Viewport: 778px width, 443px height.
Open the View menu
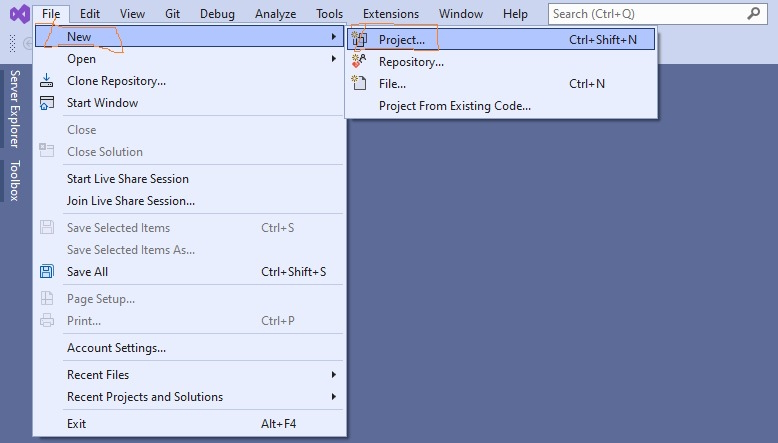132,14
